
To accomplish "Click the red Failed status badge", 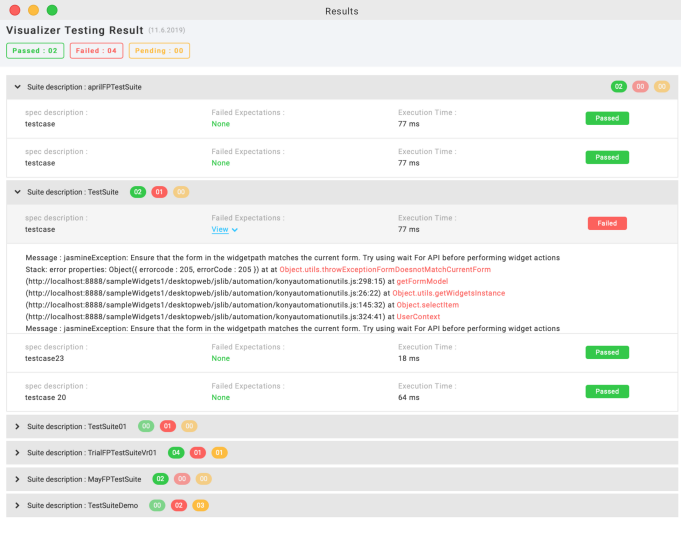I will [x=606, y=223].
